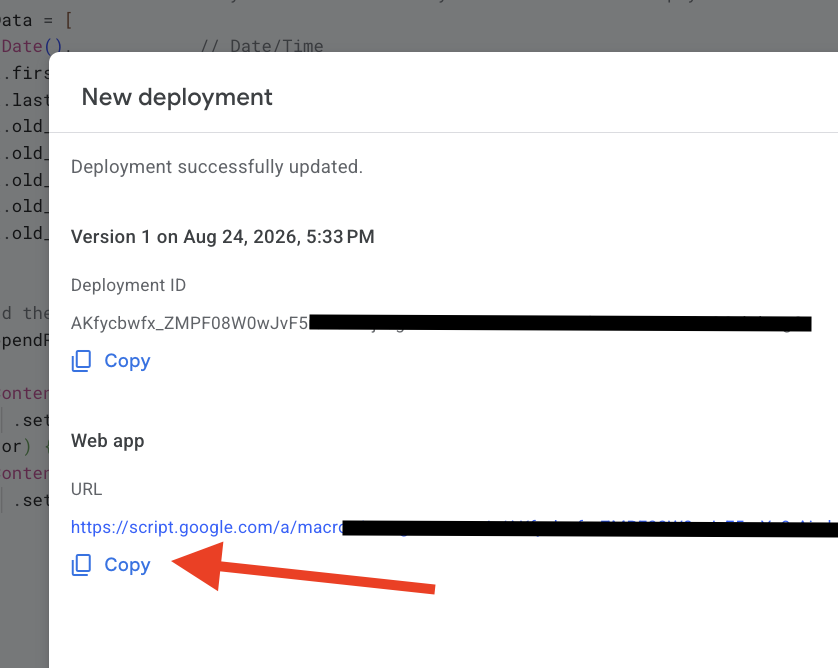The width and height of the screenshot is (838, 668).
Task: Click Copy label under Deployment ID
Action: pos(127,361)
